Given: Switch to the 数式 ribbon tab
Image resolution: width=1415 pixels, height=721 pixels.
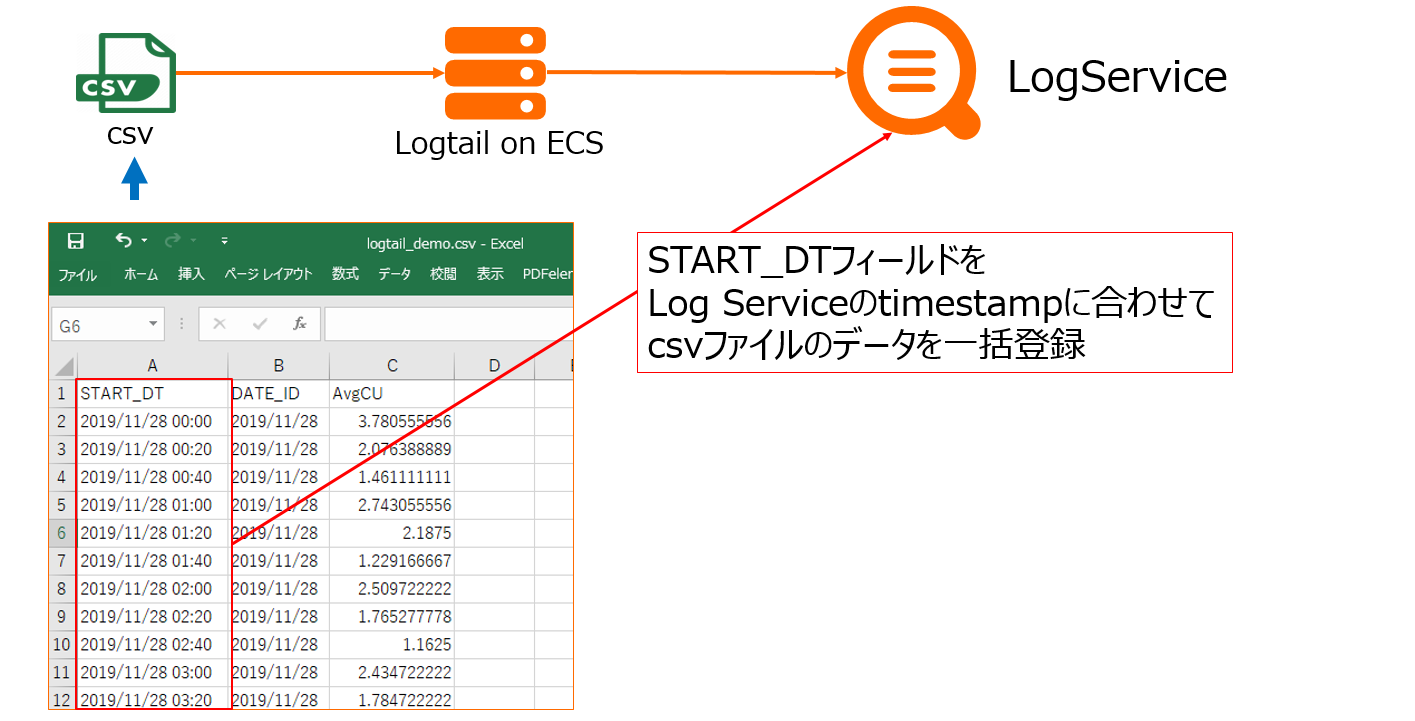Looking at the screenshot, I should click(x=345, y=274).
